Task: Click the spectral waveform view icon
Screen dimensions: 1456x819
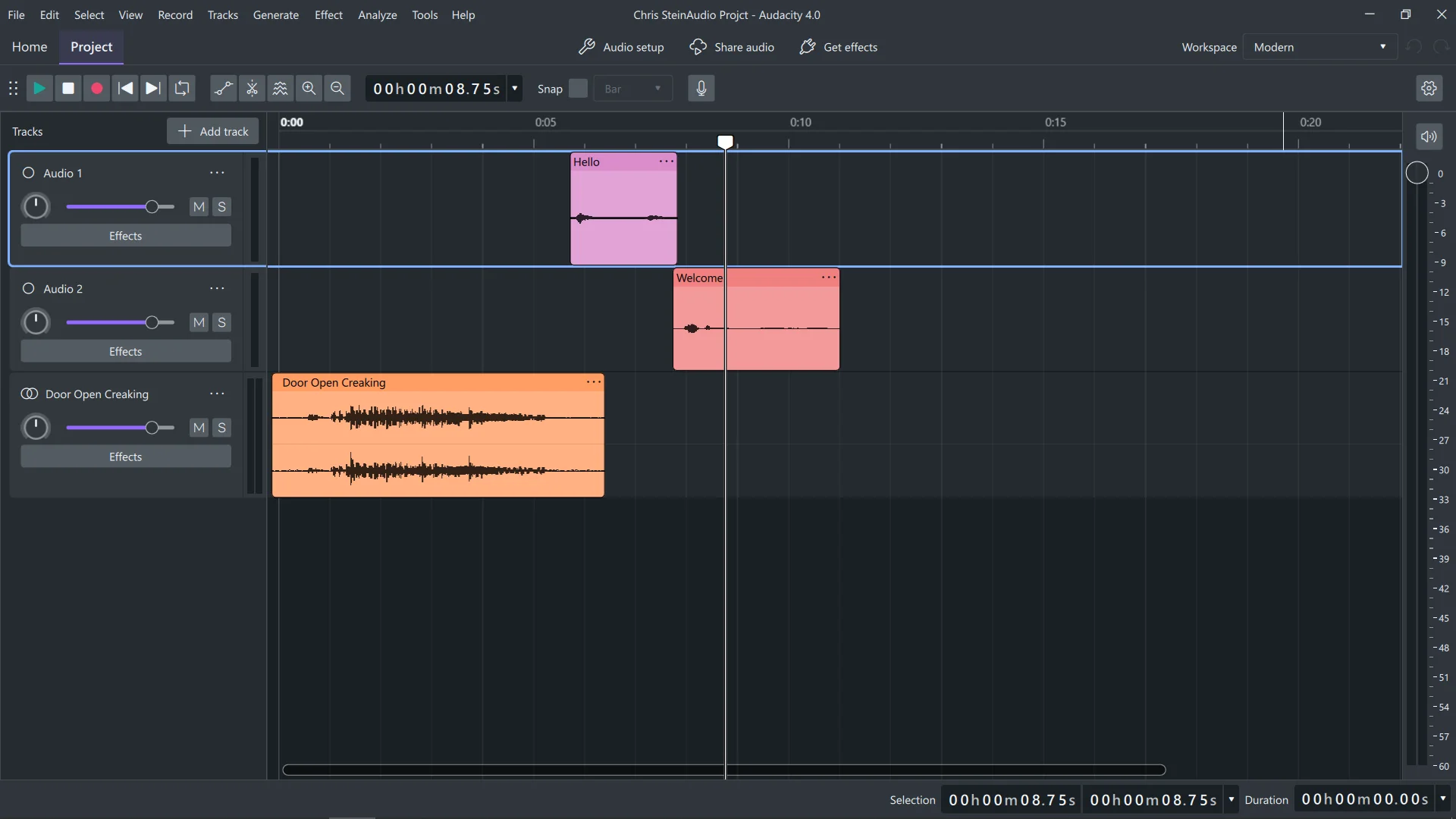Action: click(x=280, y=89)
